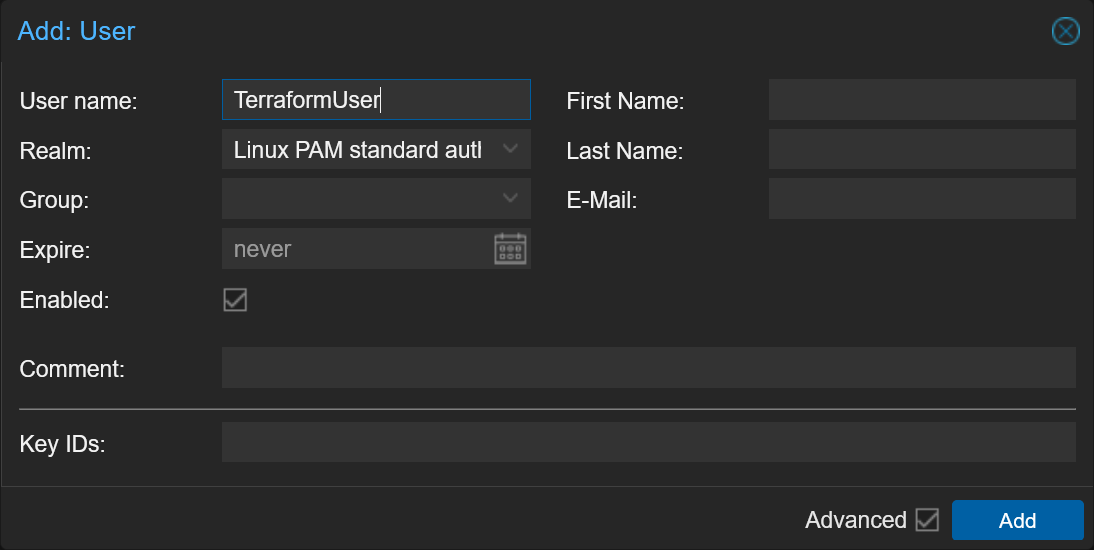Click into the First Name field
This screenshot has width=1094, height=550.
[x=922, y=100]
